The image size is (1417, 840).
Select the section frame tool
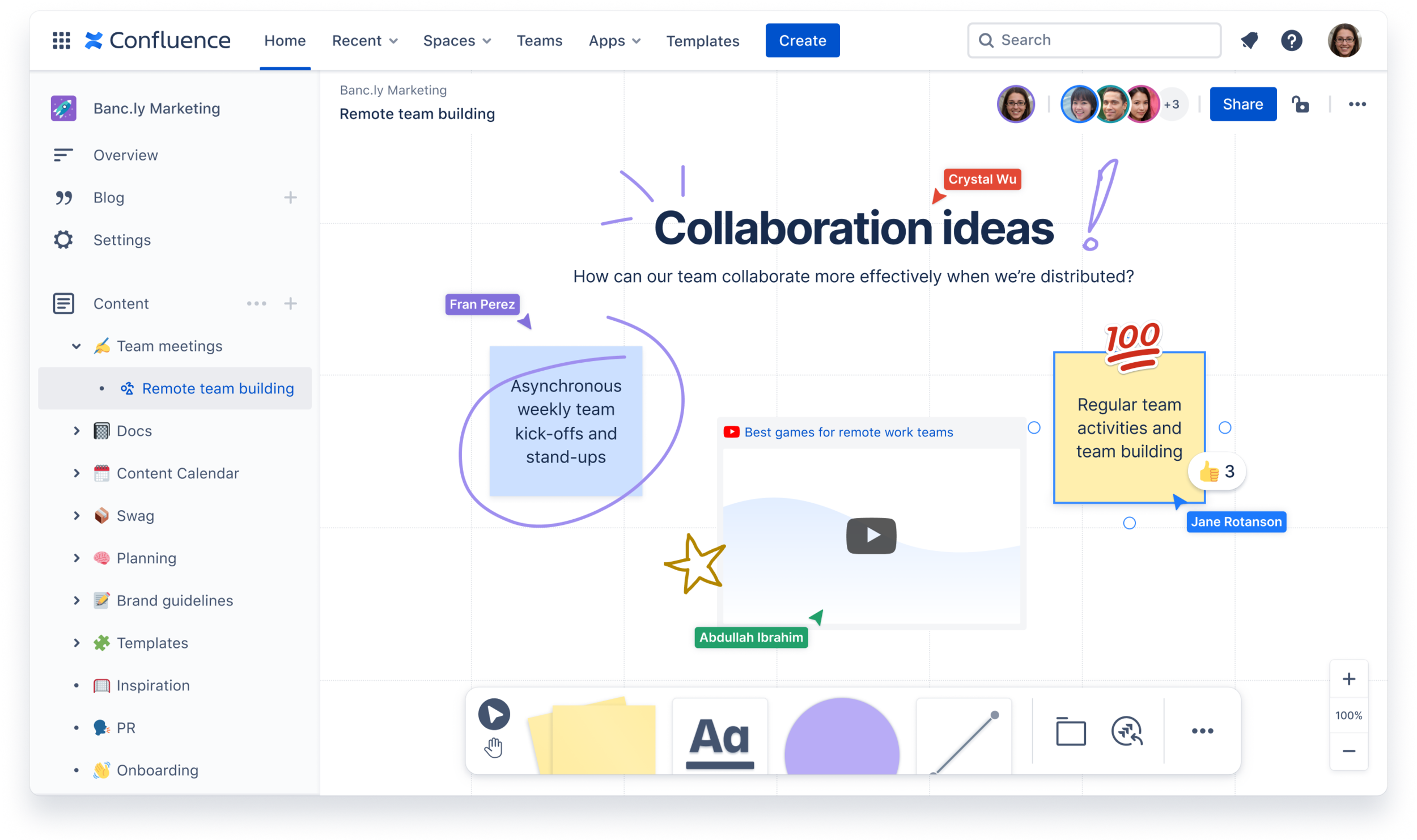tap(1071, 731)
